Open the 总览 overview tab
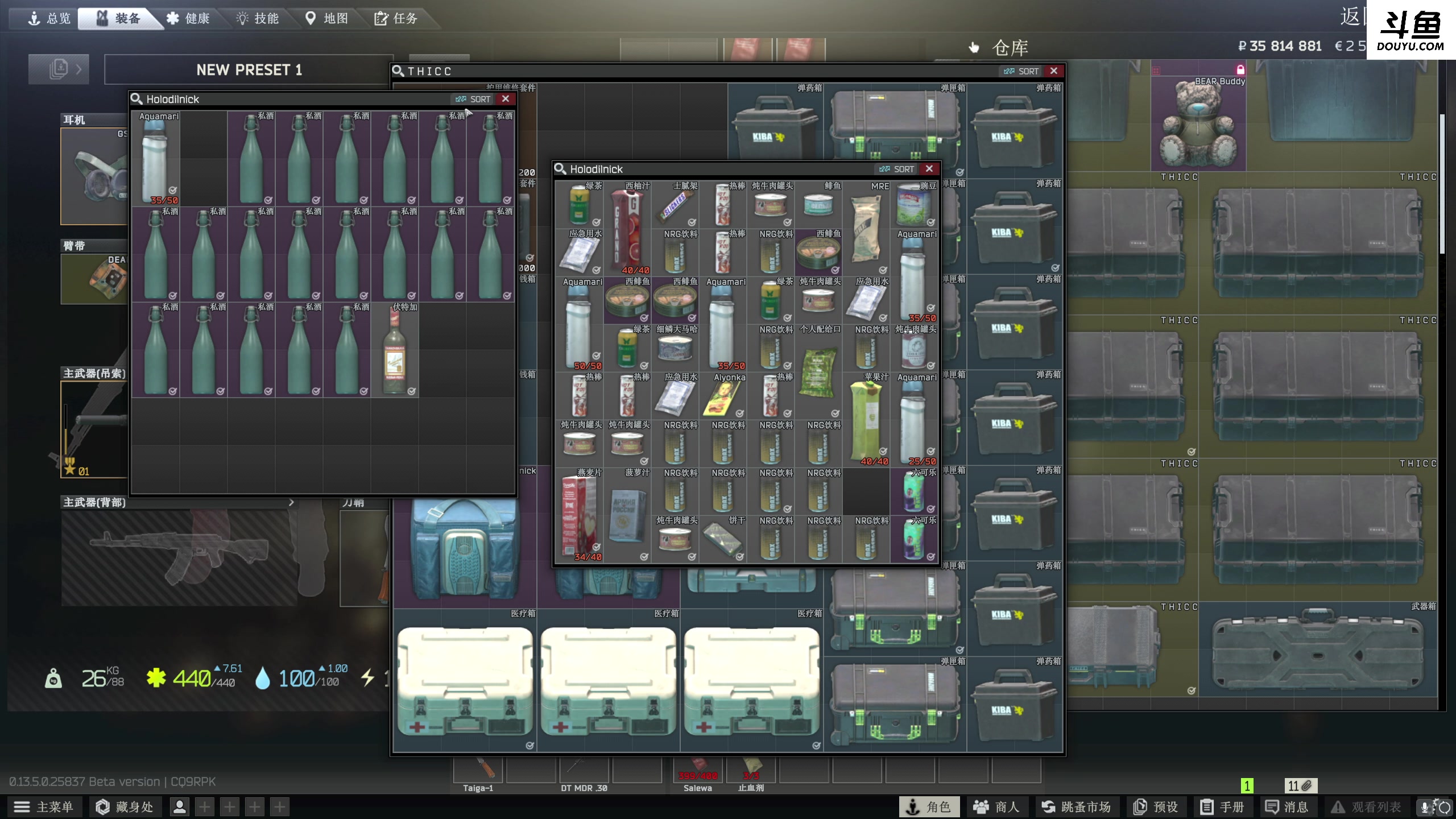 point(49,18)
